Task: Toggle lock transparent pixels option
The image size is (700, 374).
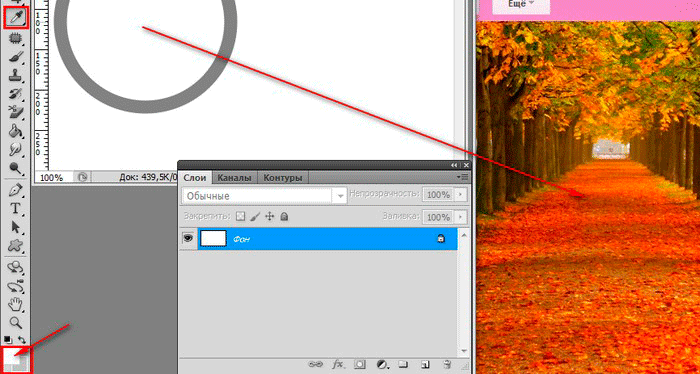Action: (x=241, y=217)
